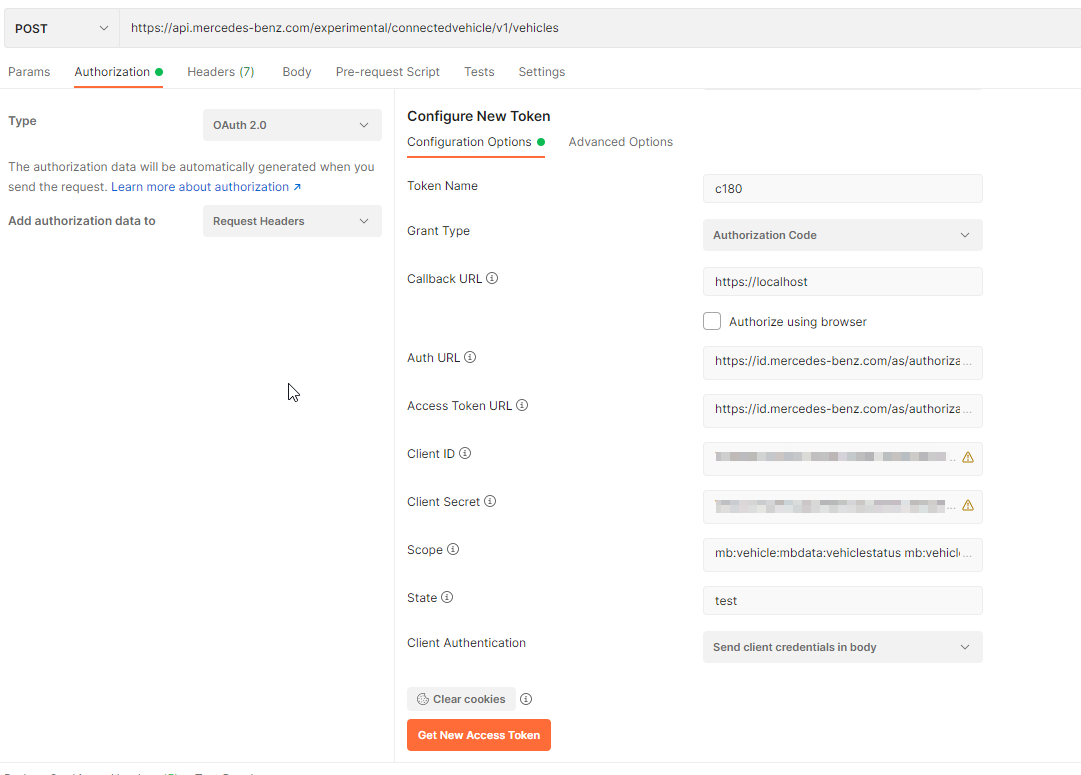Click Get New Access Token button
This screenshot has width=1081, height=775.
pos(479,735)
